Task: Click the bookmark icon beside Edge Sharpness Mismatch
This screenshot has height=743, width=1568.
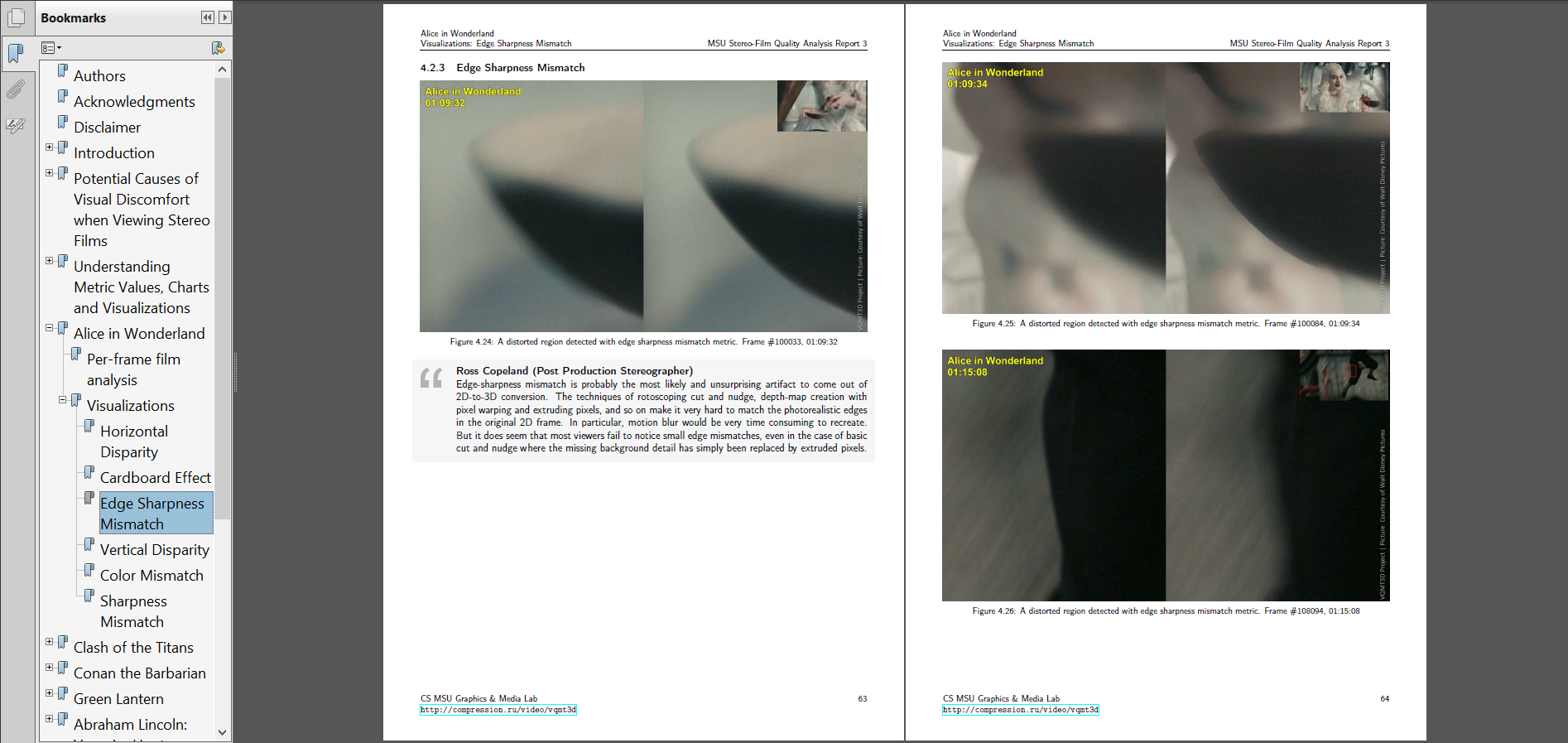Action: click(x=89, y=499)
